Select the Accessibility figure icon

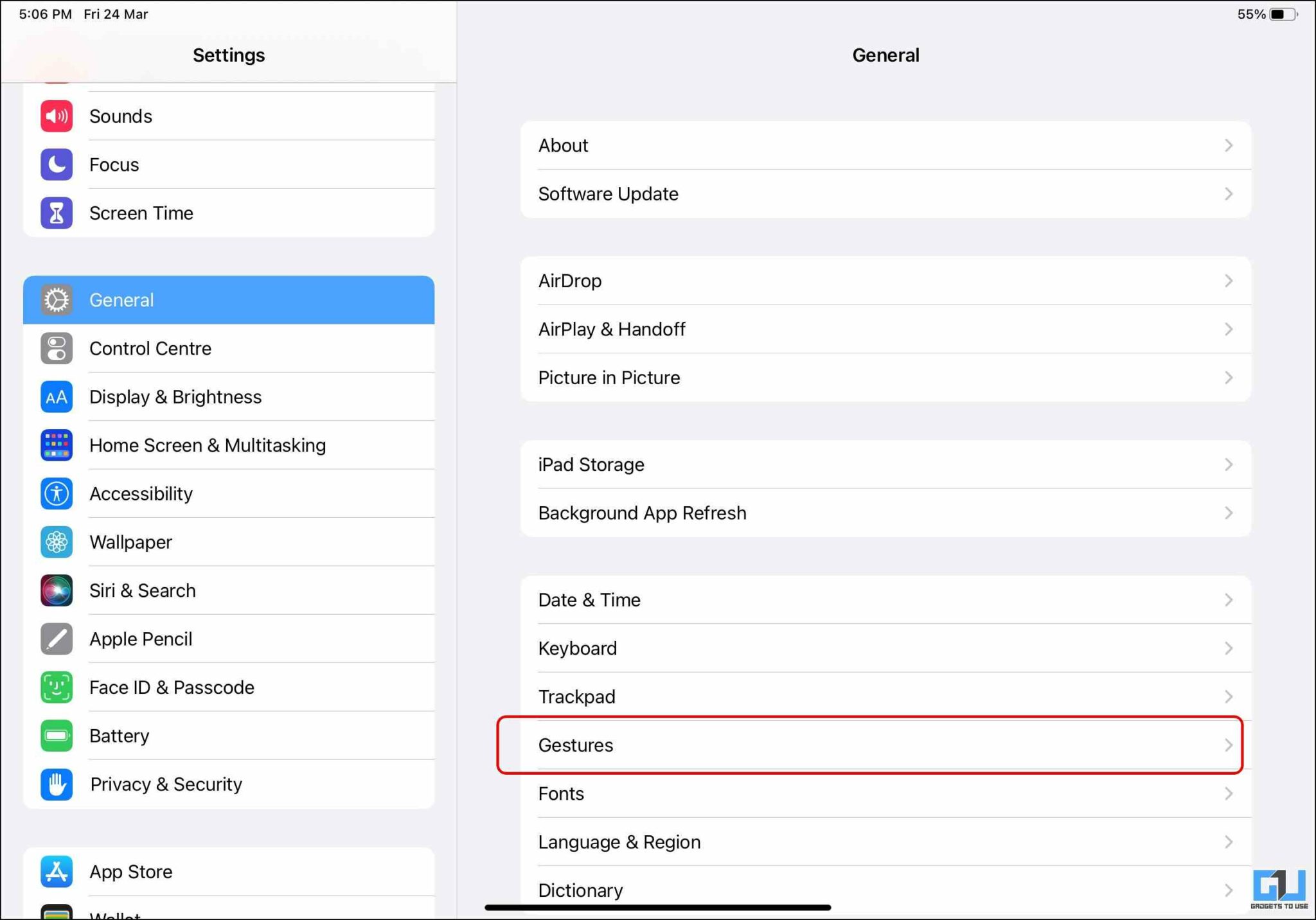tap(56, 493)
